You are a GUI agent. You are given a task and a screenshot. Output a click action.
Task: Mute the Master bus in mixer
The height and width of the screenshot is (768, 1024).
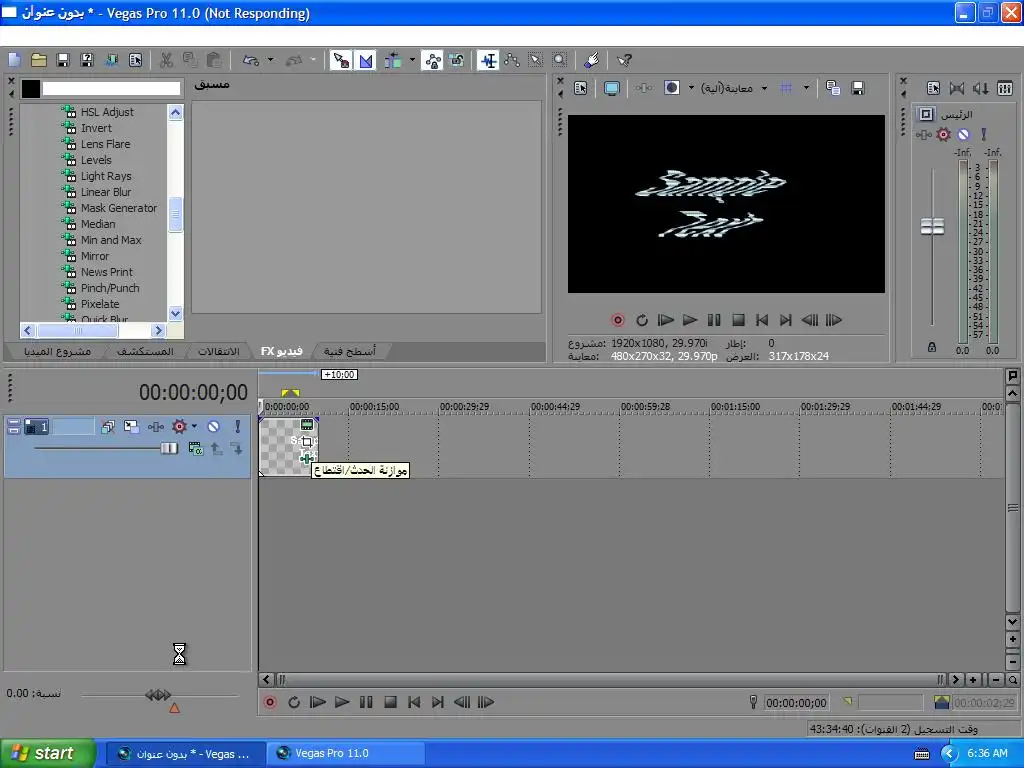pyautogui.click(x=963, y=135)
